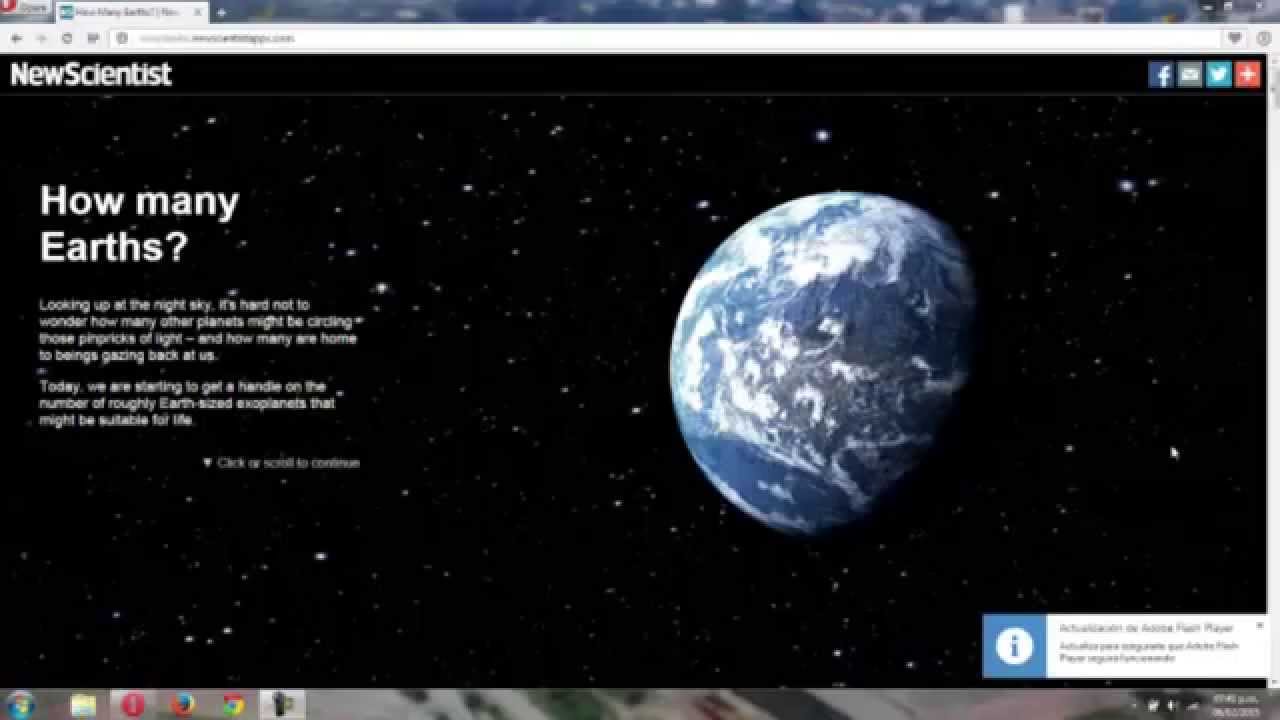Viewport: 1280px width, 720px height.
Task: Close the How Many Earths tab
Action: point(198,12)
